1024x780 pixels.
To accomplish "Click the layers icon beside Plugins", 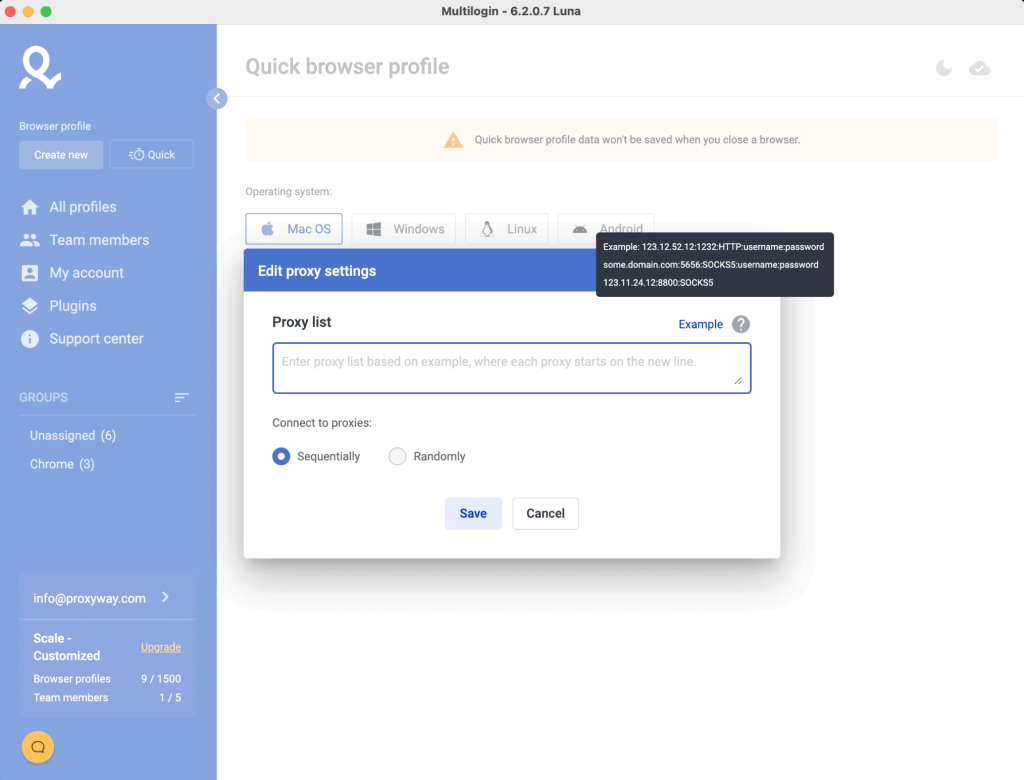I will coord(29,306).
